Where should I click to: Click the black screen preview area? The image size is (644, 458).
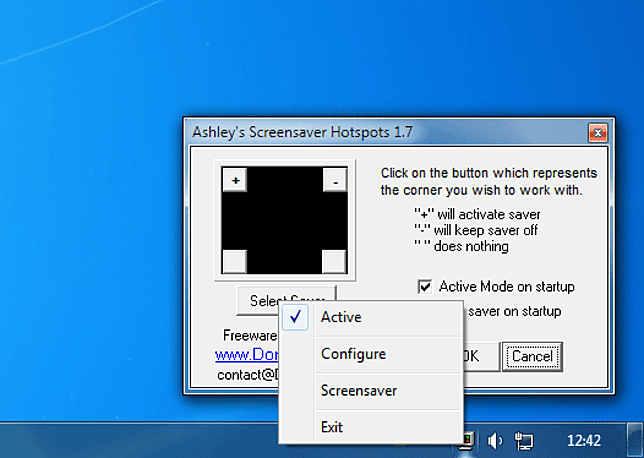coord(284,220)
